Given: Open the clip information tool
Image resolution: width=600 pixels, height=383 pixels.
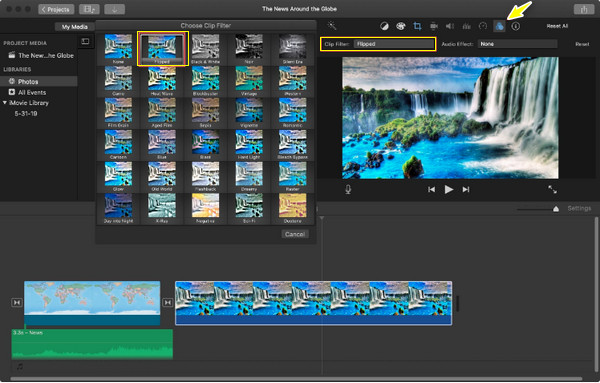Looking at the screenshot, I should point(516,26).
